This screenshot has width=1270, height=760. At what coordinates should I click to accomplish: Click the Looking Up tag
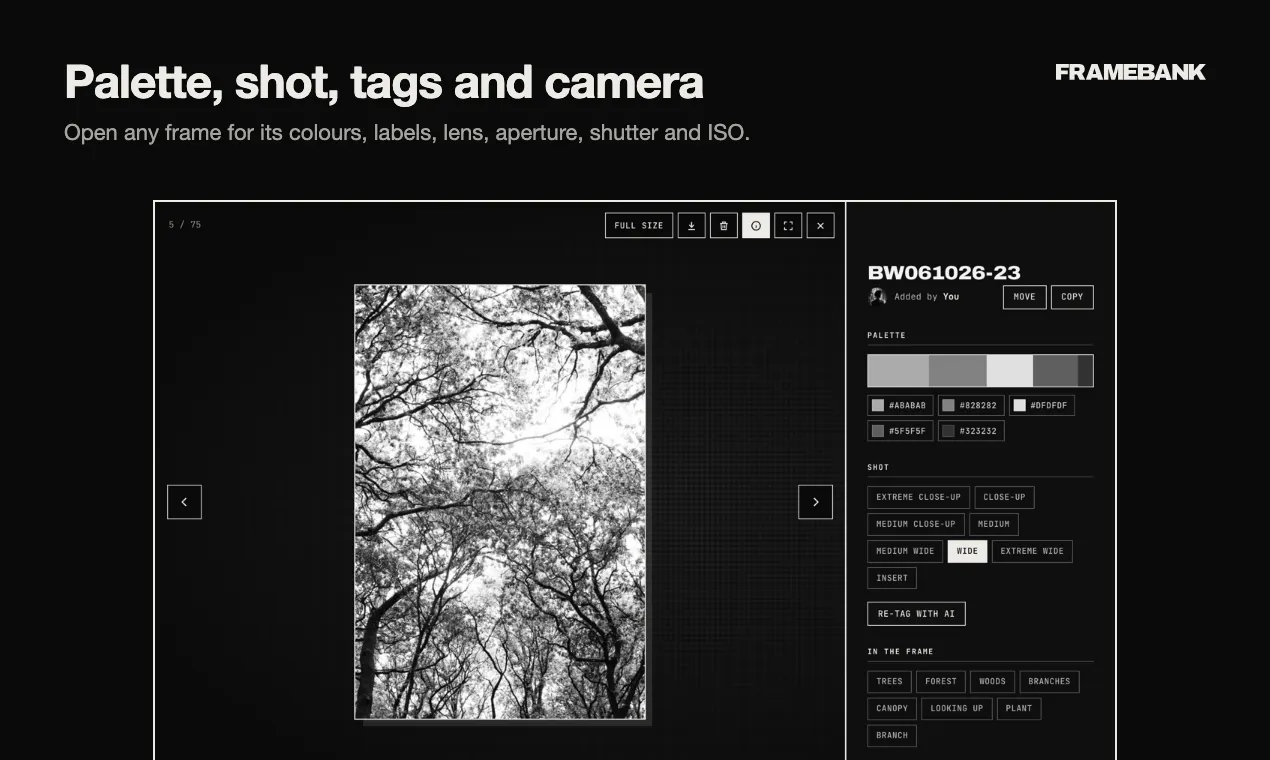[x=957, y=709]
